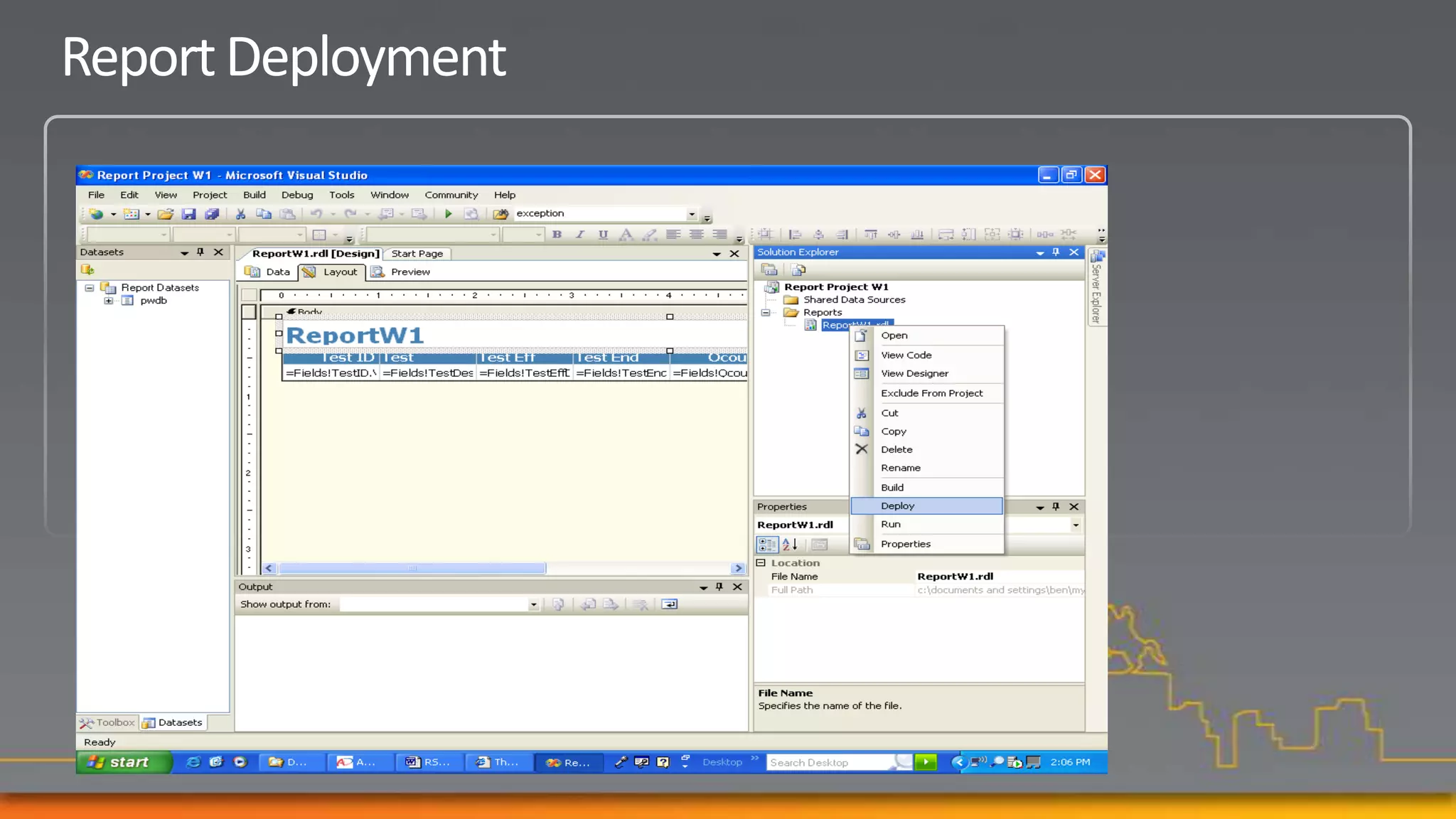Click the Paste icon in the toolbar

click(287, 214)
